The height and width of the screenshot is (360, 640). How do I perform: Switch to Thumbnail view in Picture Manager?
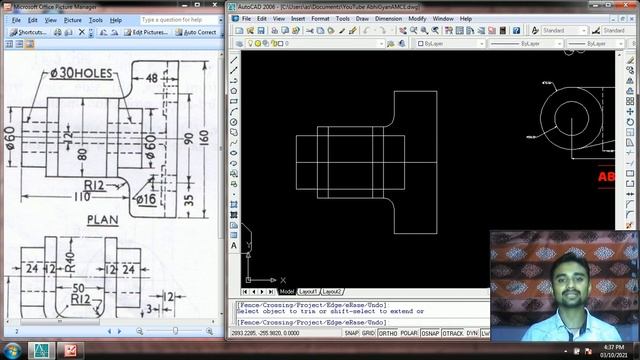point(9,44)
